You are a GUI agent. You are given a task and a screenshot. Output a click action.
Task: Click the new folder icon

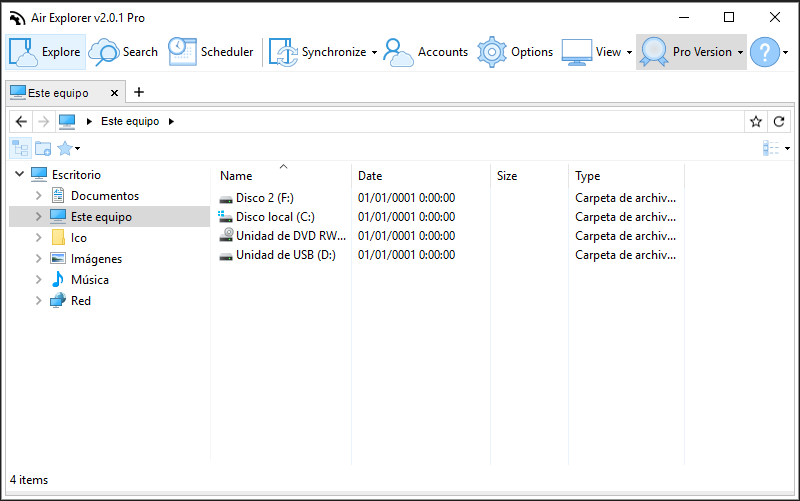pos(43,148)
